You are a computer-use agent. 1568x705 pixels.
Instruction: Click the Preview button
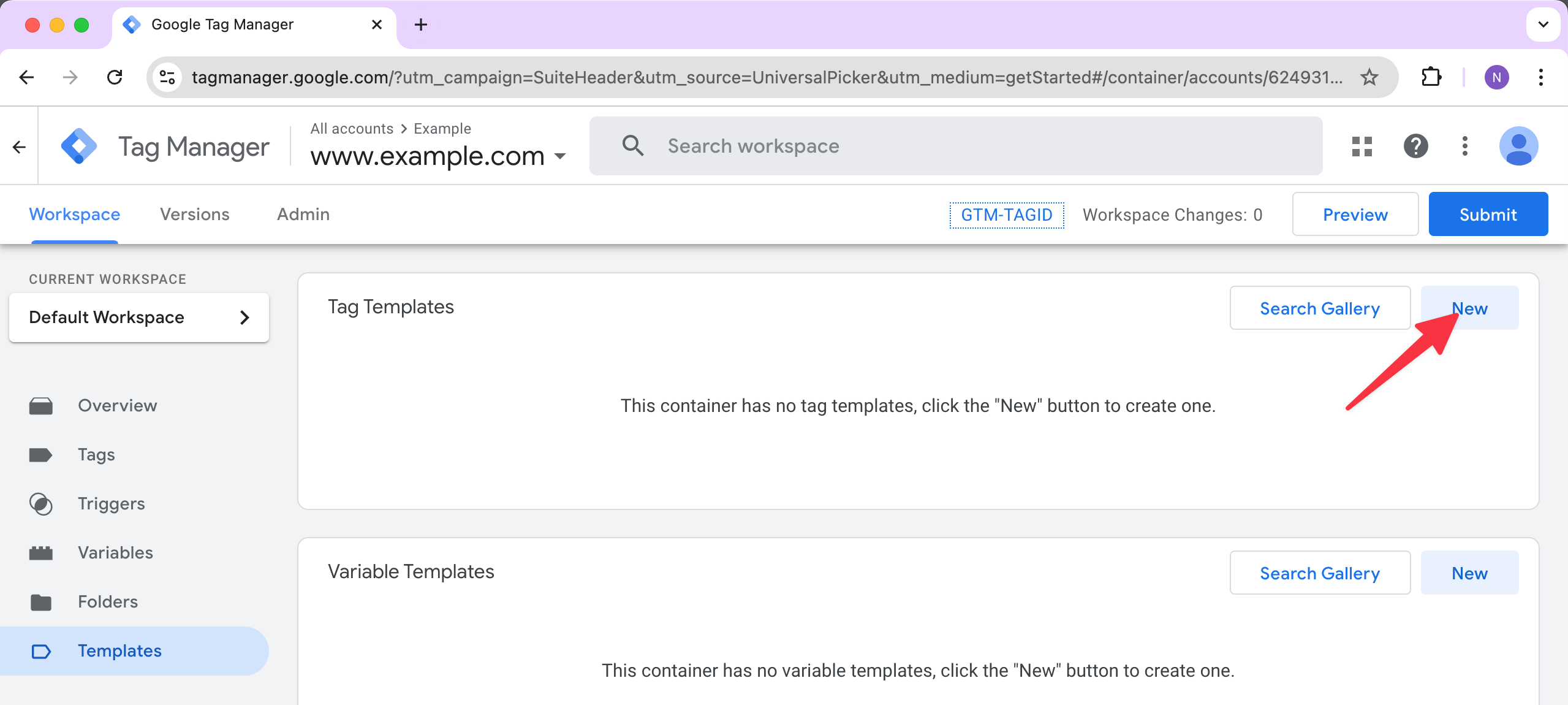point(1355,215)
